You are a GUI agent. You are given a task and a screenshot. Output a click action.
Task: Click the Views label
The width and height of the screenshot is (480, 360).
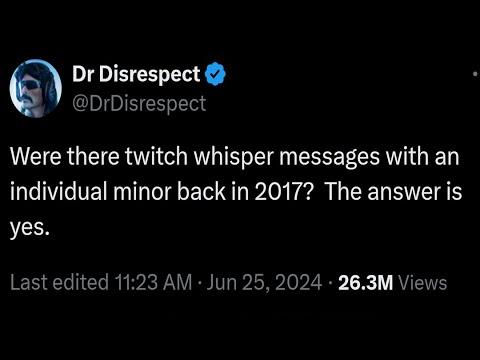423,283
